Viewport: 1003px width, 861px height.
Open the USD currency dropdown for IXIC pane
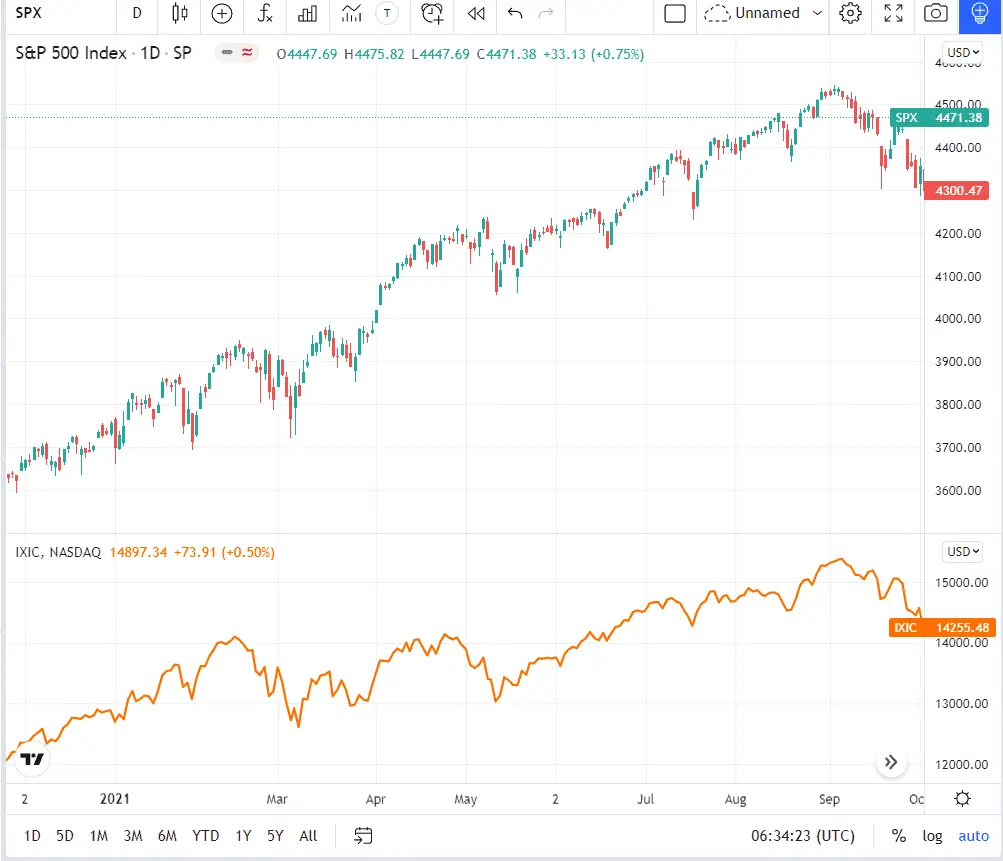pyautogui.click(x=963, y=551)
